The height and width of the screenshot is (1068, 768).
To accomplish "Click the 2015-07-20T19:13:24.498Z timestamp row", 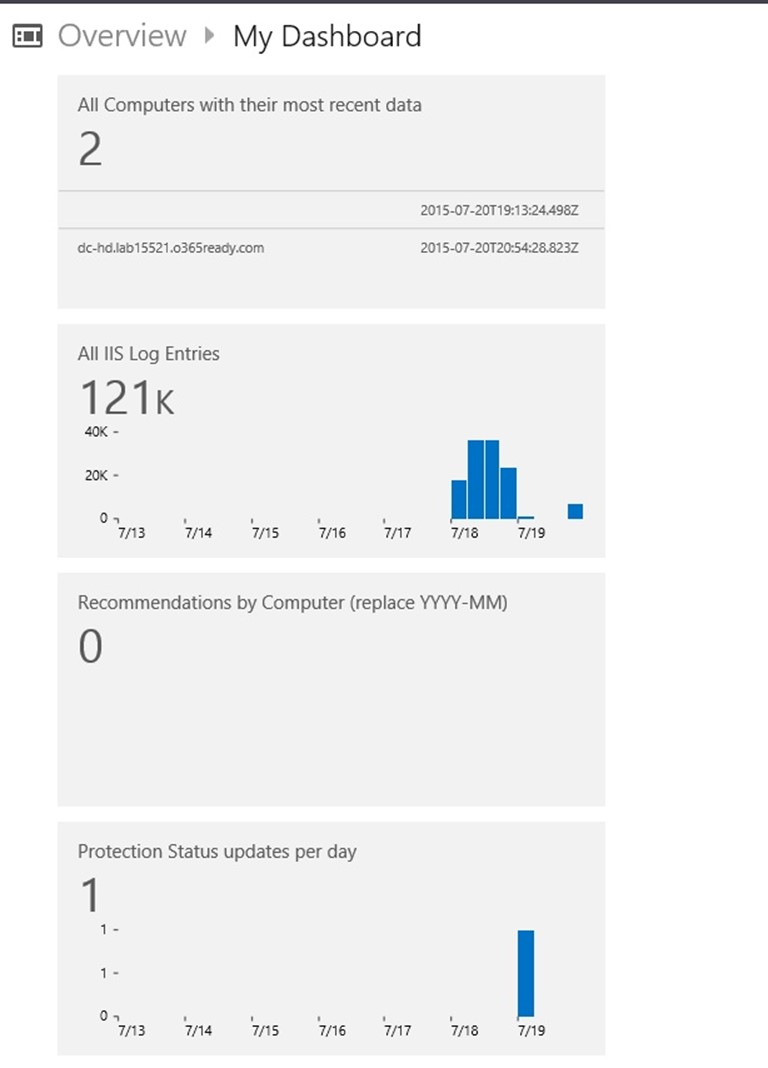I will (498, 211).
